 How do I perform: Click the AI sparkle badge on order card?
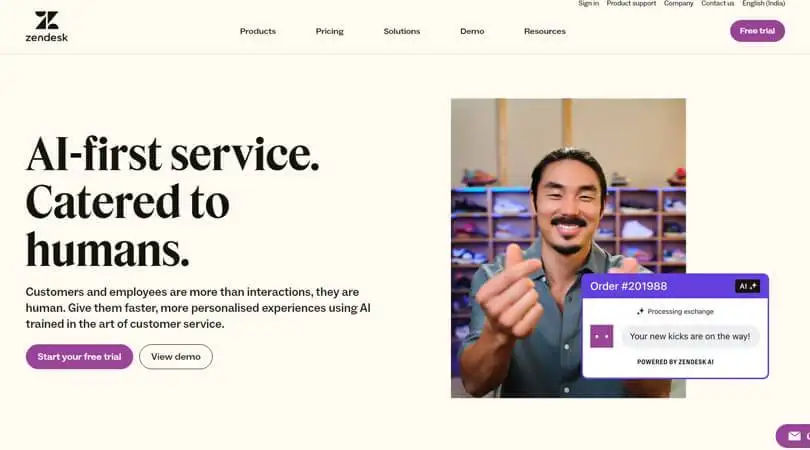(x=747, y=286)
